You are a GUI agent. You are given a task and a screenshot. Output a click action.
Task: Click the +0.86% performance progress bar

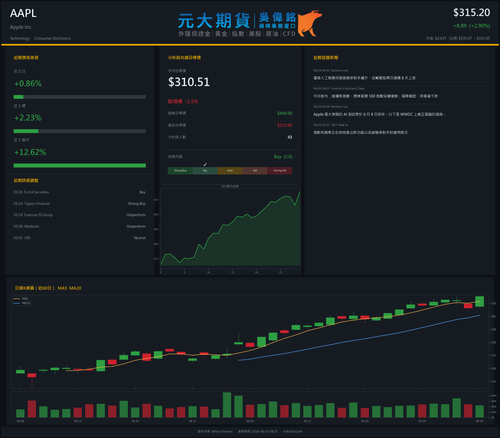coord(79,97)
